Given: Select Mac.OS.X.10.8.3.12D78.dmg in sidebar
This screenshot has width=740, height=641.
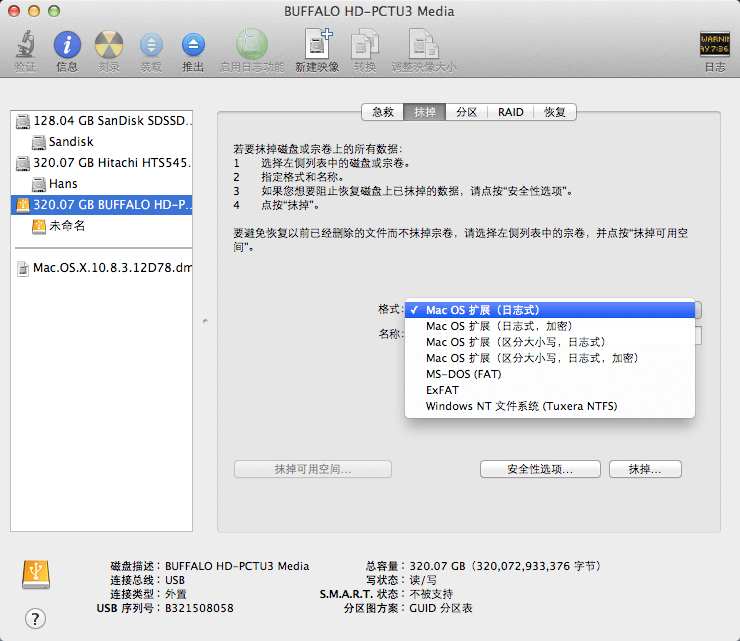Looking at the screenshot, I should tap(101, 268).
